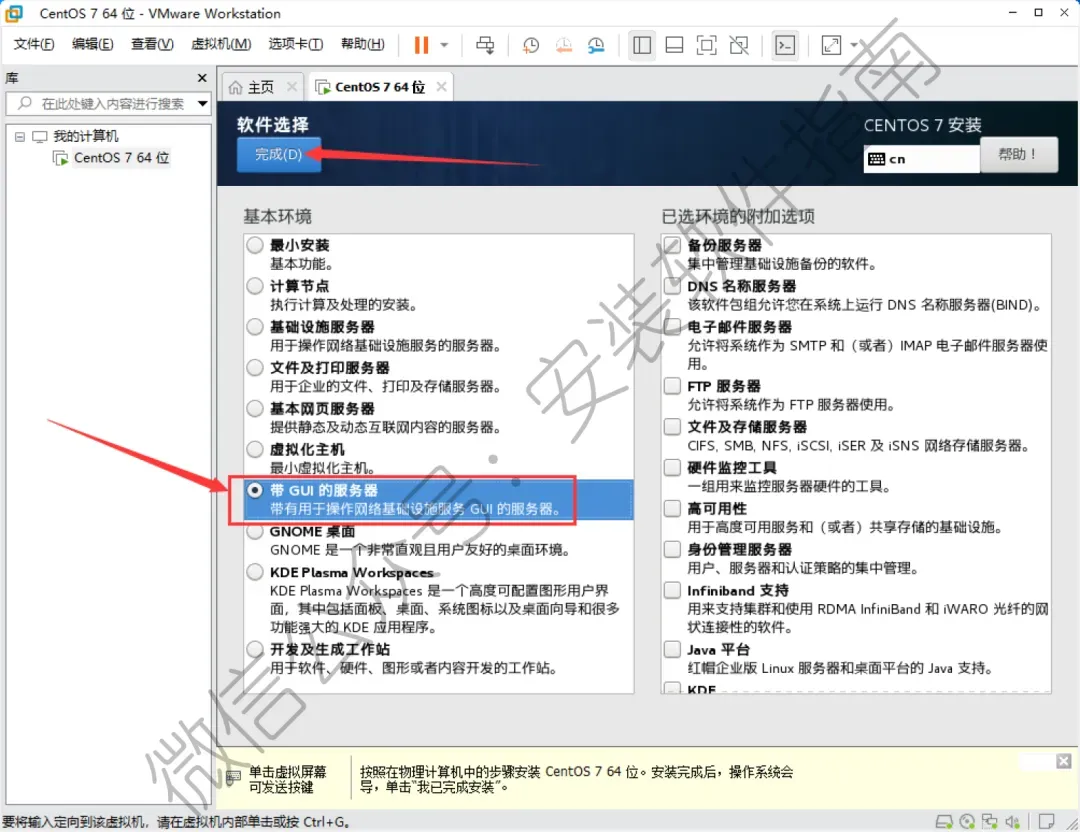Switch to the 主页 tab
This screenshot has height=832, width=1080.
click(x=260, y=87)
